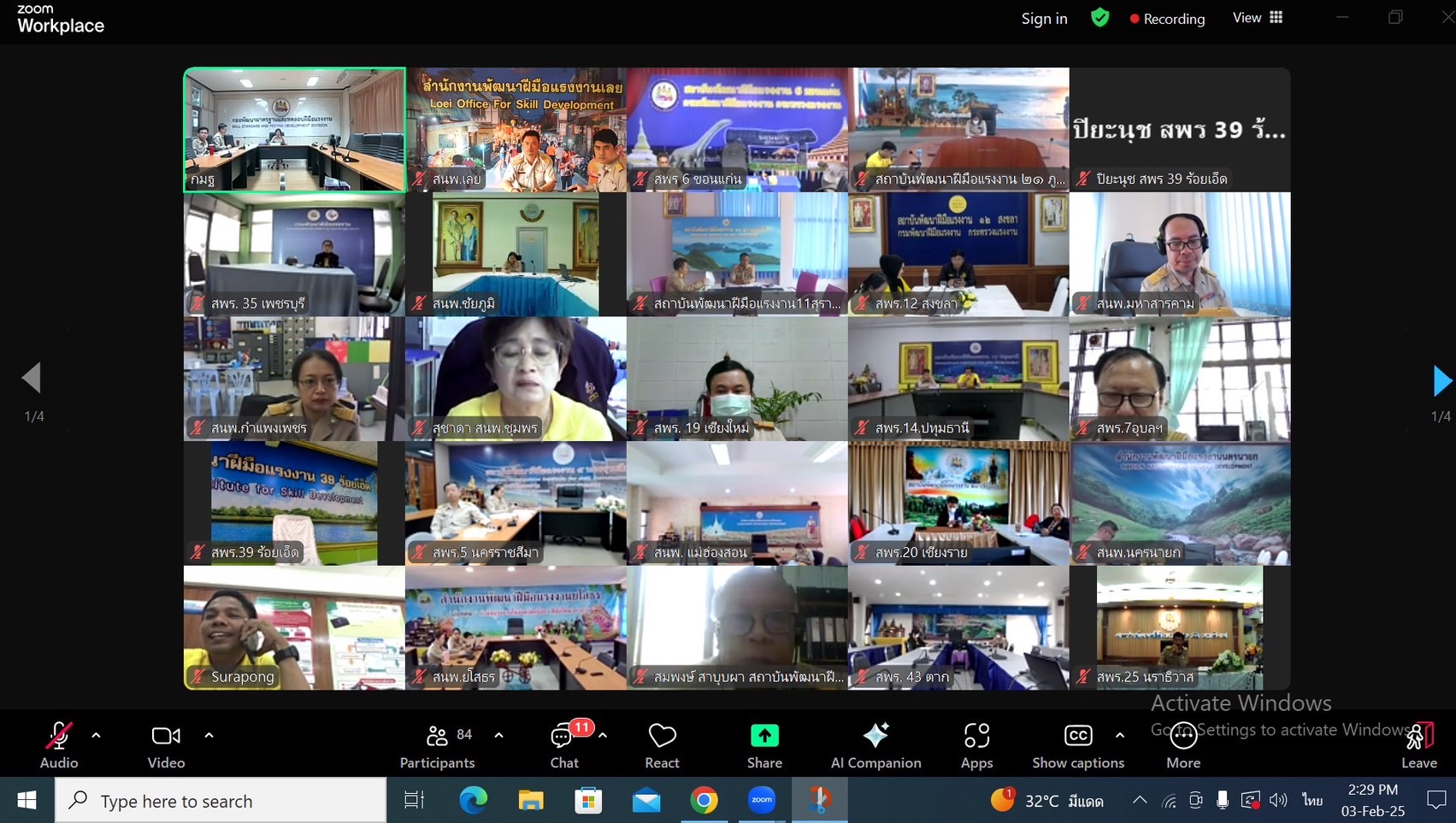Select the สนพ.ยโสธร video tile

pos(516,627)
